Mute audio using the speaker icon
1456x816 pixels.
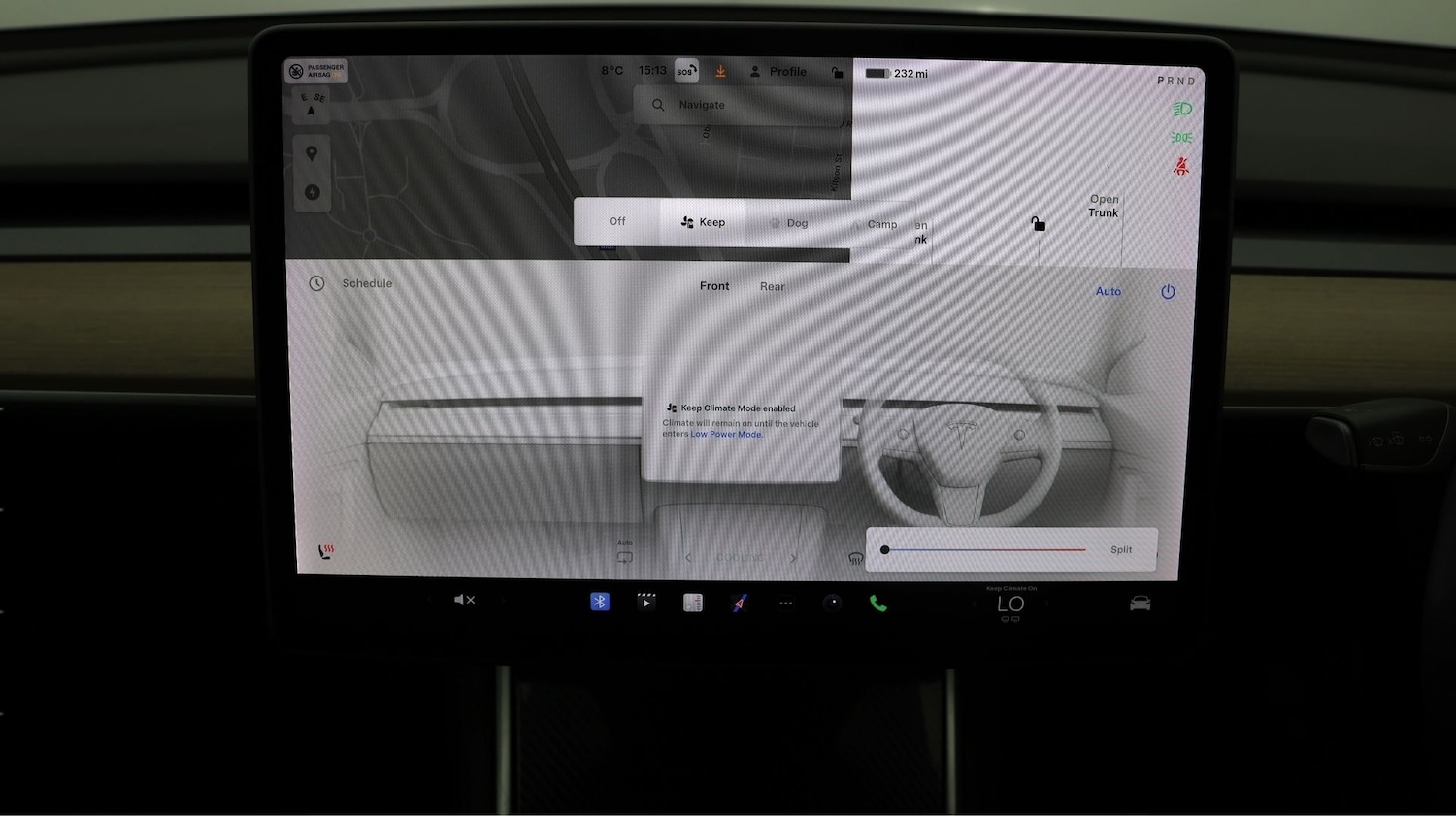tap(464, 600)
